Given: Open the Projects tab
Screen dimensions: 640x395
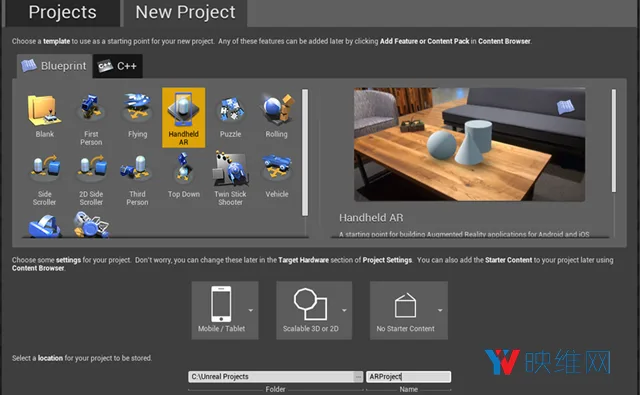Looking at the screenshot, I should [62, 12].
